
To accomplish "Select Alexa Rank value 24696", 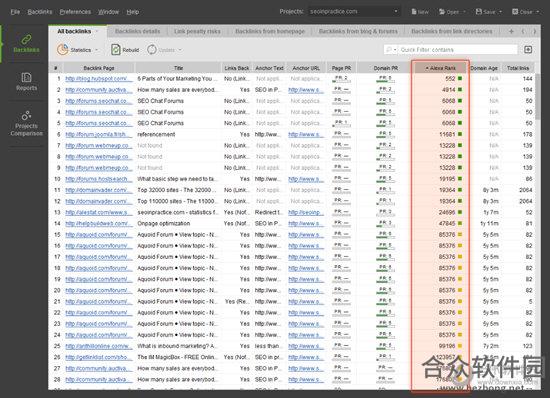I will 447,212.
